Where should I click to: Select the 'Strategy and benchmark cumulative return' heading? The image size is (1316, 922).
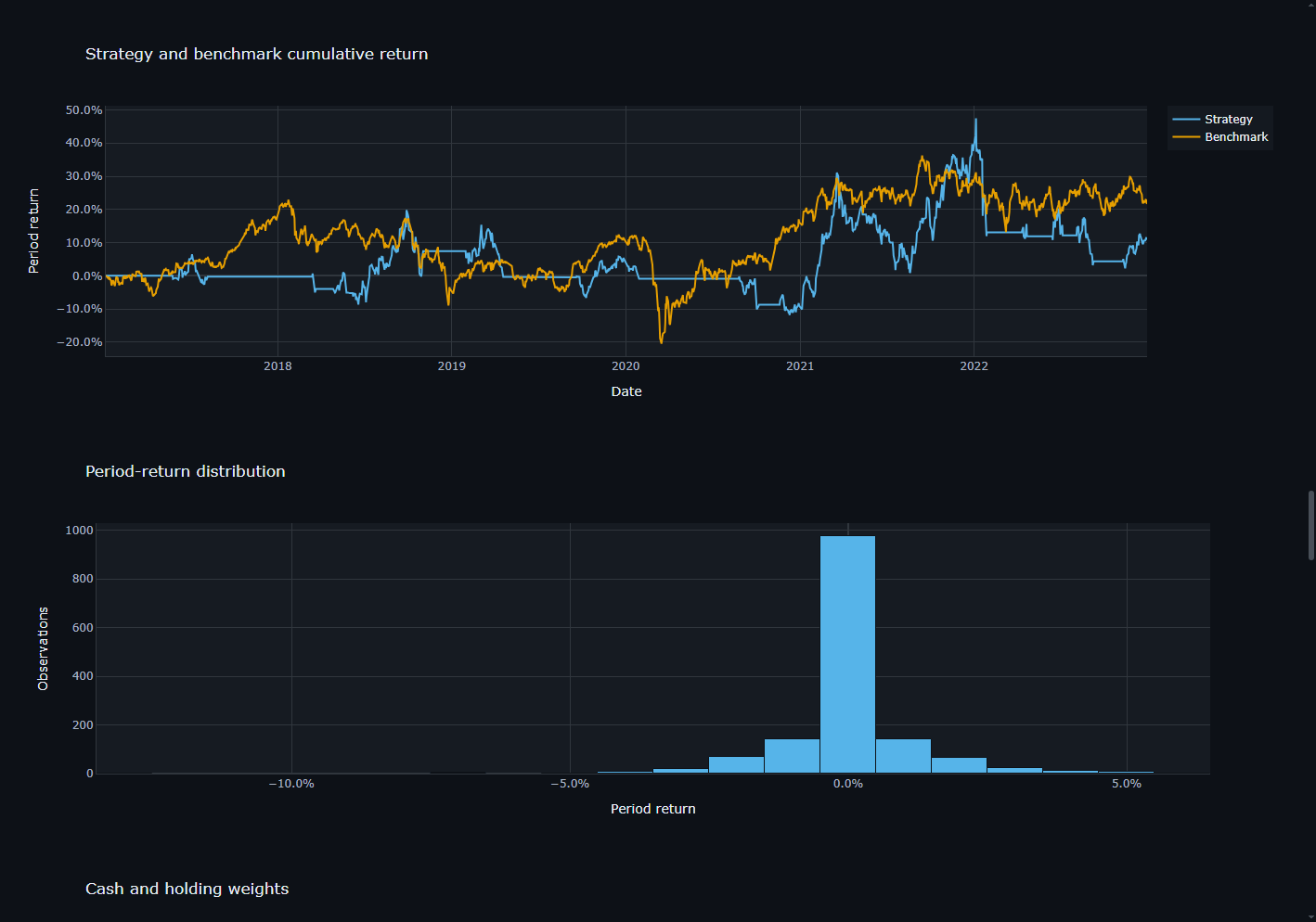[x=257, y=54]
